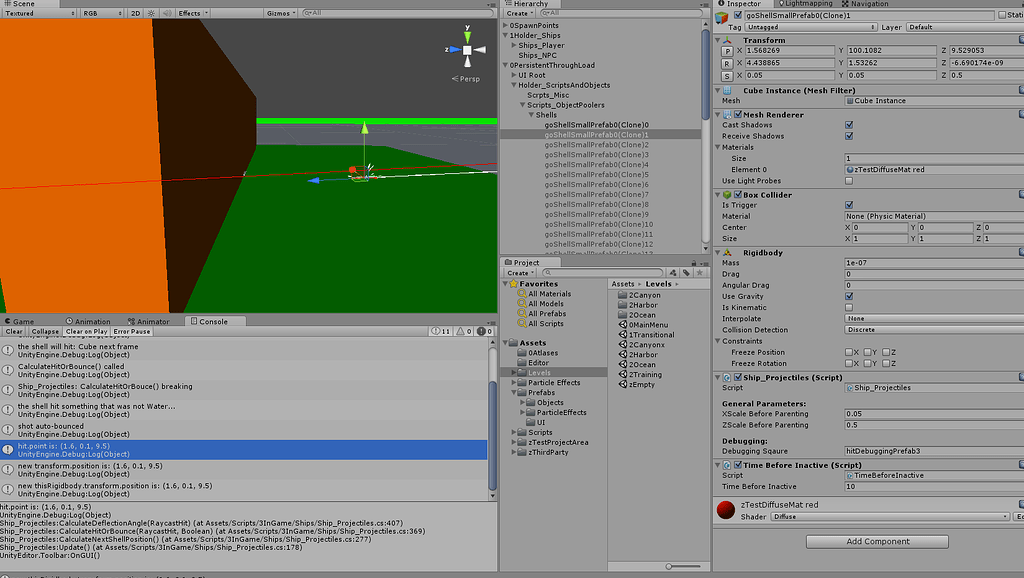Image resolution: width=1024 pixels, height=578 pixels.
Task: Enable Is Trigger on Box Collider
Action: (848, 205)
